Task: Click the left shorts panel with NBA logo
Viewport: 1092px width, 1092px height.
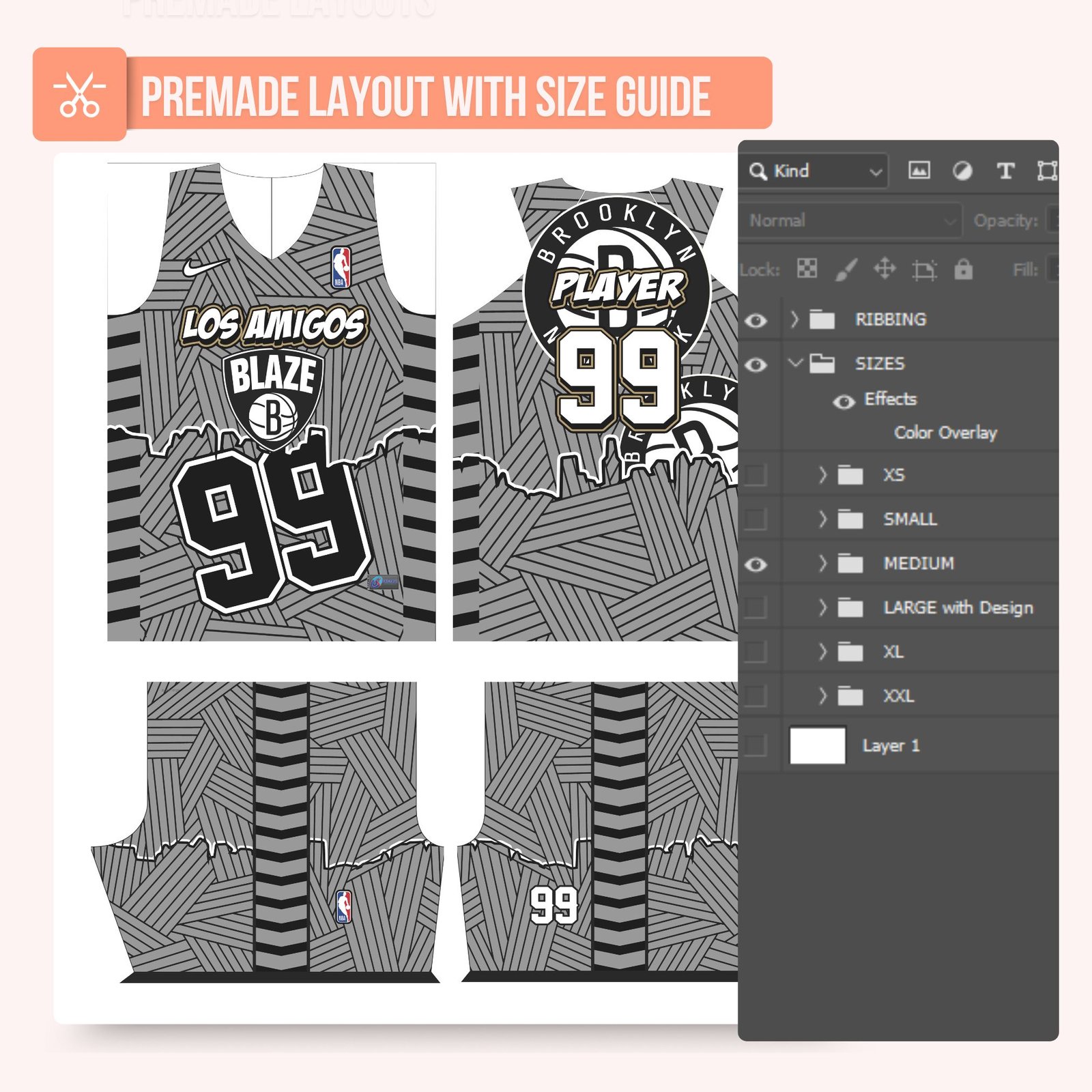Action: [x=268, y=832]
